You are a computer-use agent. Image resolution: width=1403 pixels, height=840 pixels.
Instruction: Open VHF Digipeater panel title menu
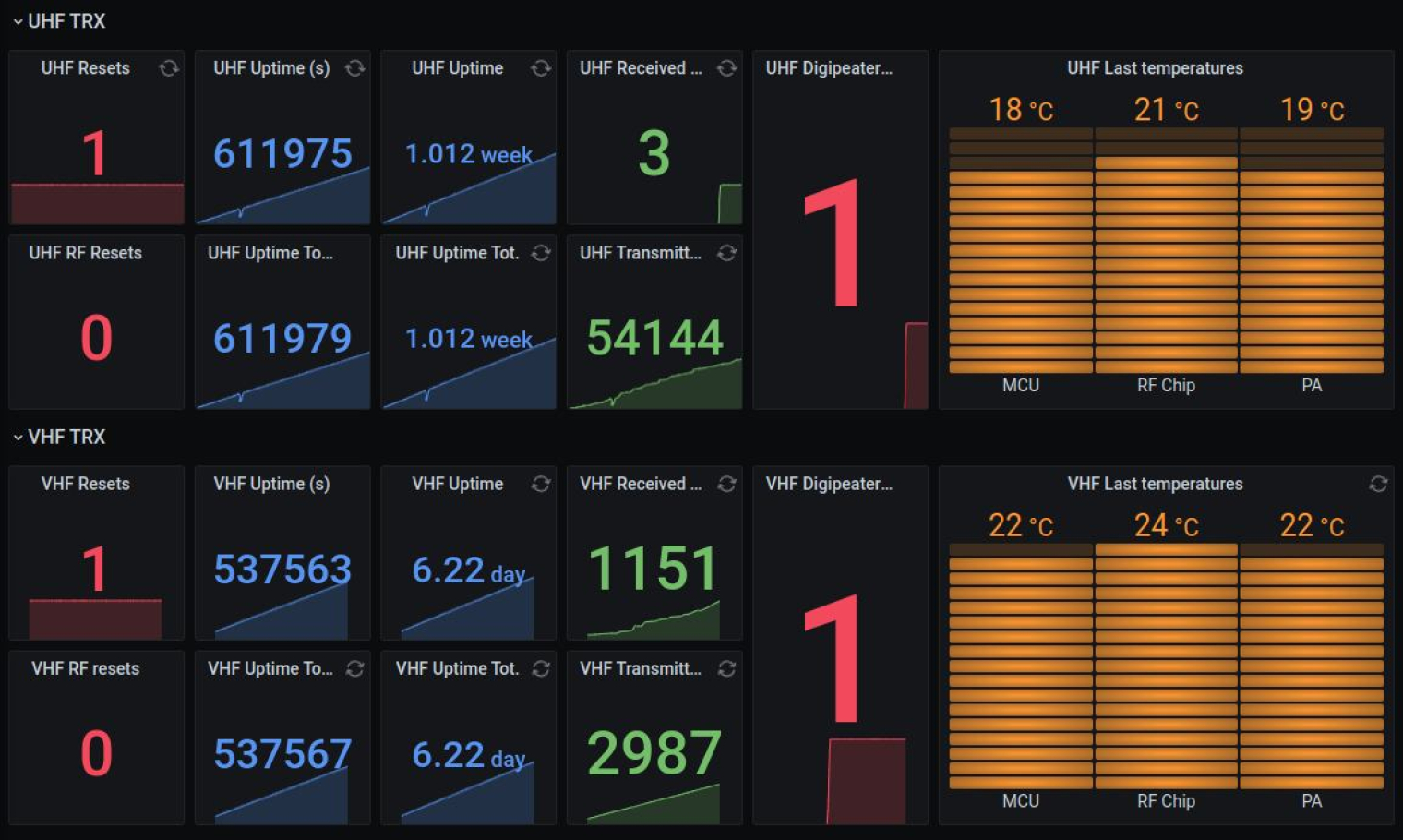(x=829, y=484)
